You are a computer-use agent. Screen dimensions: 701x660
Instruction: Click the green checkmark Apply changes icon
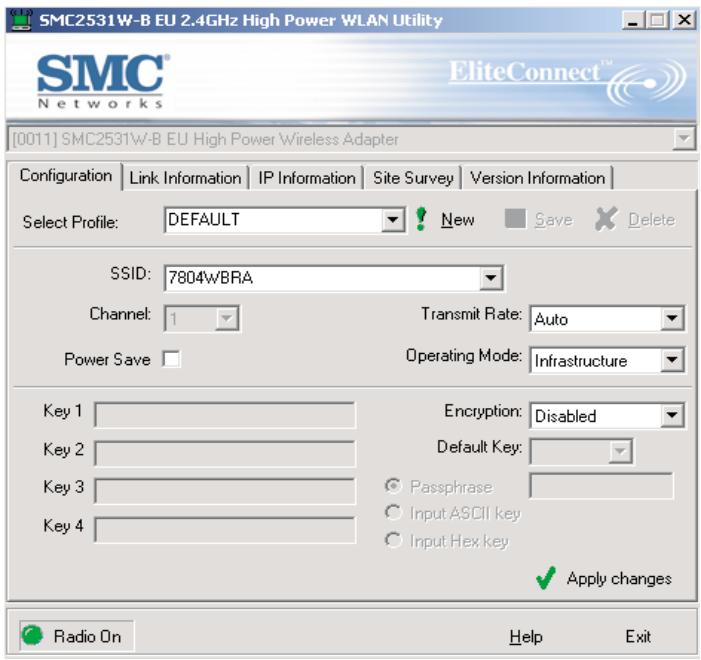[546, 578]
